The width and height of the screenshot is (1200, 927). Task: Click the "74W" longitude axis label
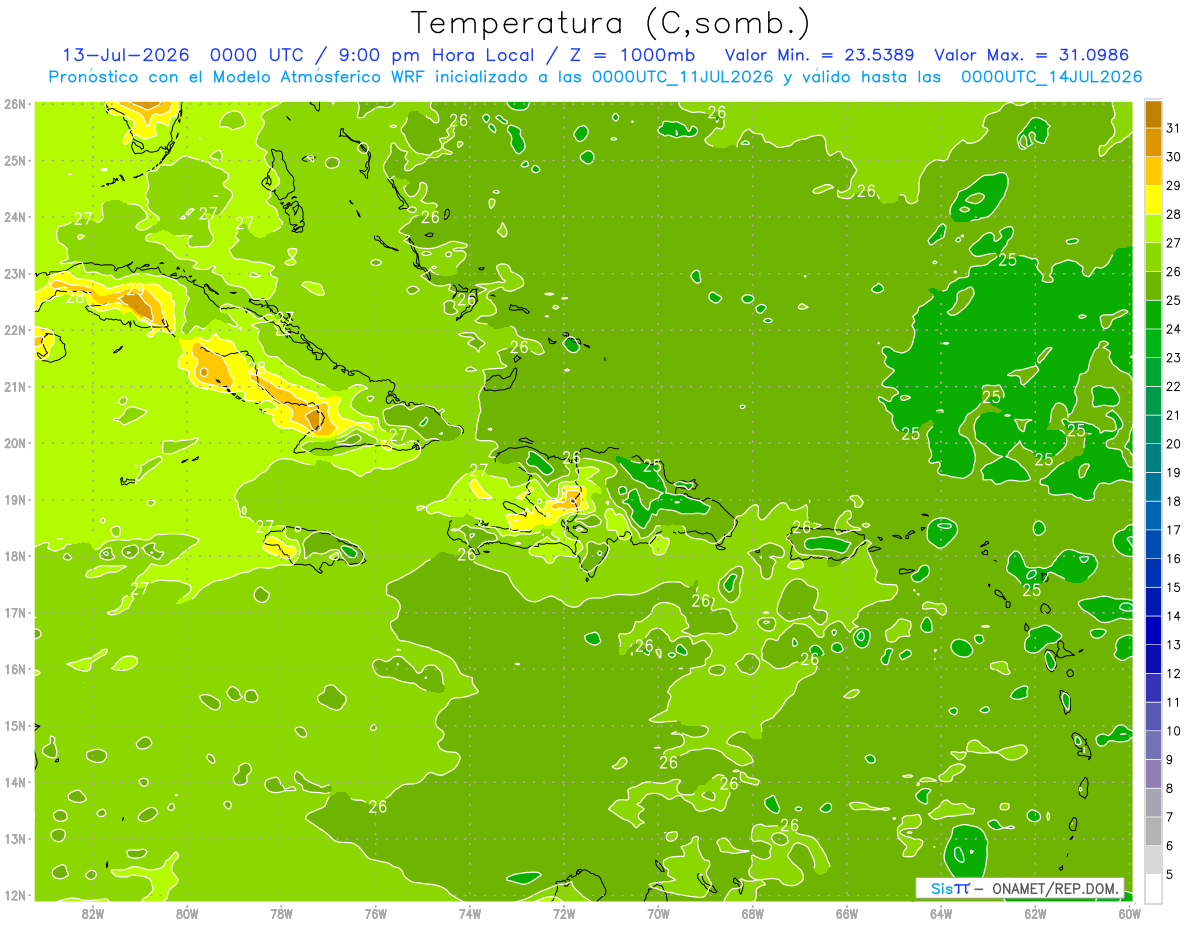470,913
